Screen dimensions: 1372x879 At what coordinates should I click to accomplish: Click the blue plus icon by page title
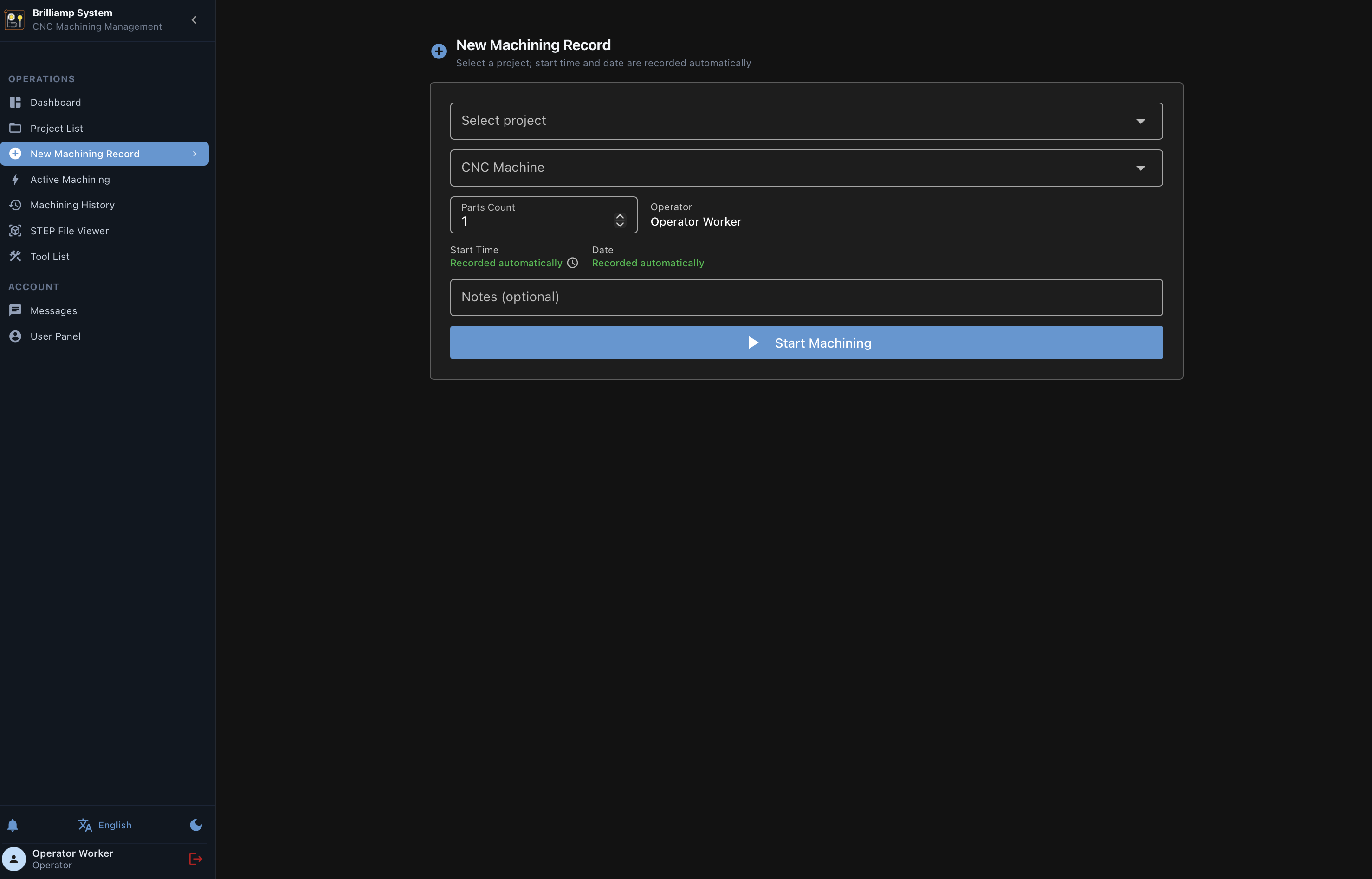pos(438,52)
